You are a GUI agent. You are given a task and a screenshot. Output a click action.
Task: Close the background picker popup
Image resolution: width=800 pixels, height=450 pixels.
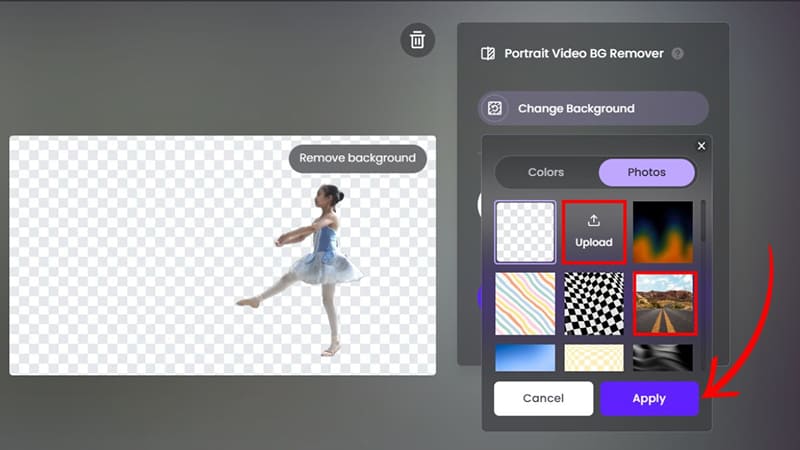click(701, 146)
